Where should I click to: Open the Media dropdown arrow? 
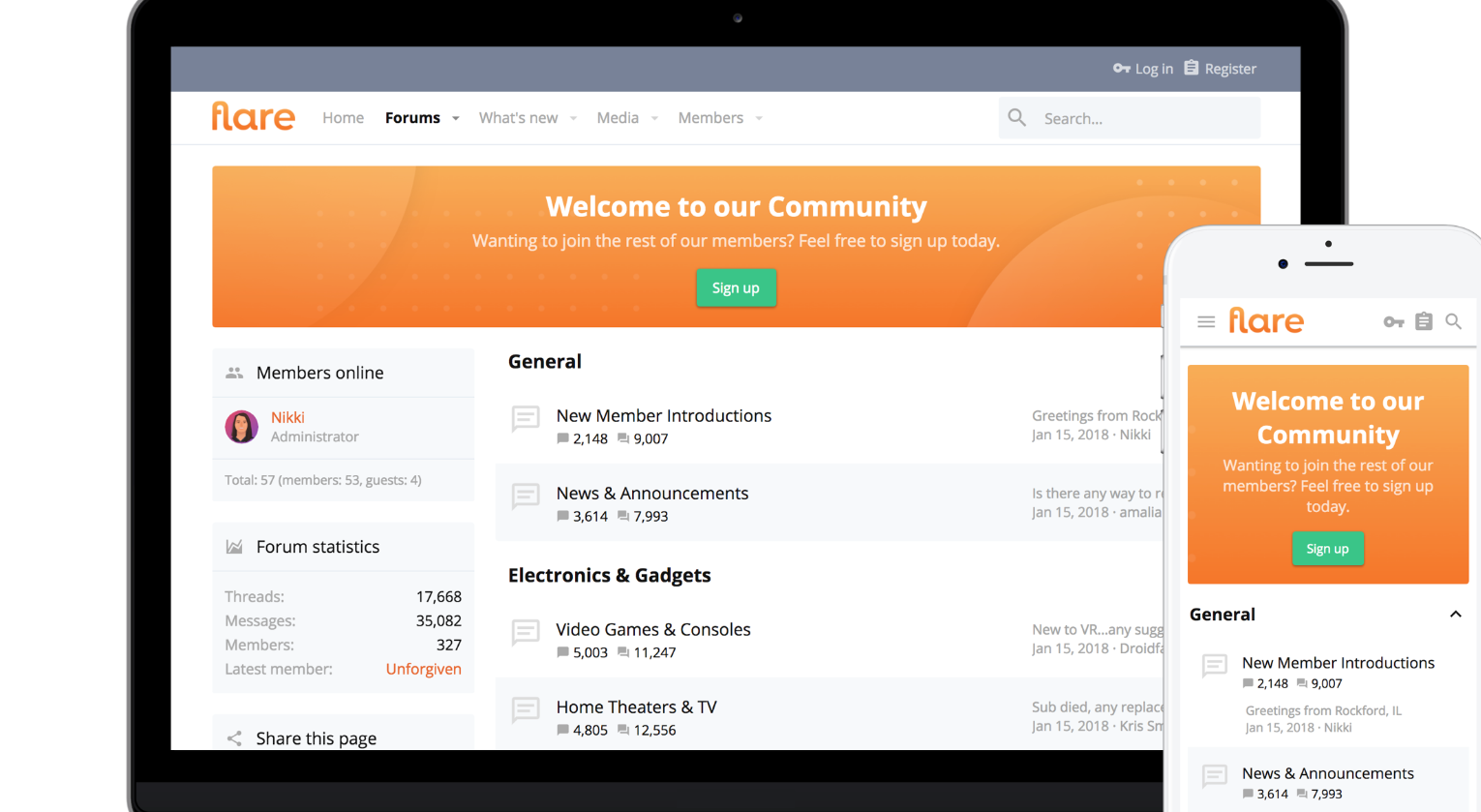[x=654, y=118]
